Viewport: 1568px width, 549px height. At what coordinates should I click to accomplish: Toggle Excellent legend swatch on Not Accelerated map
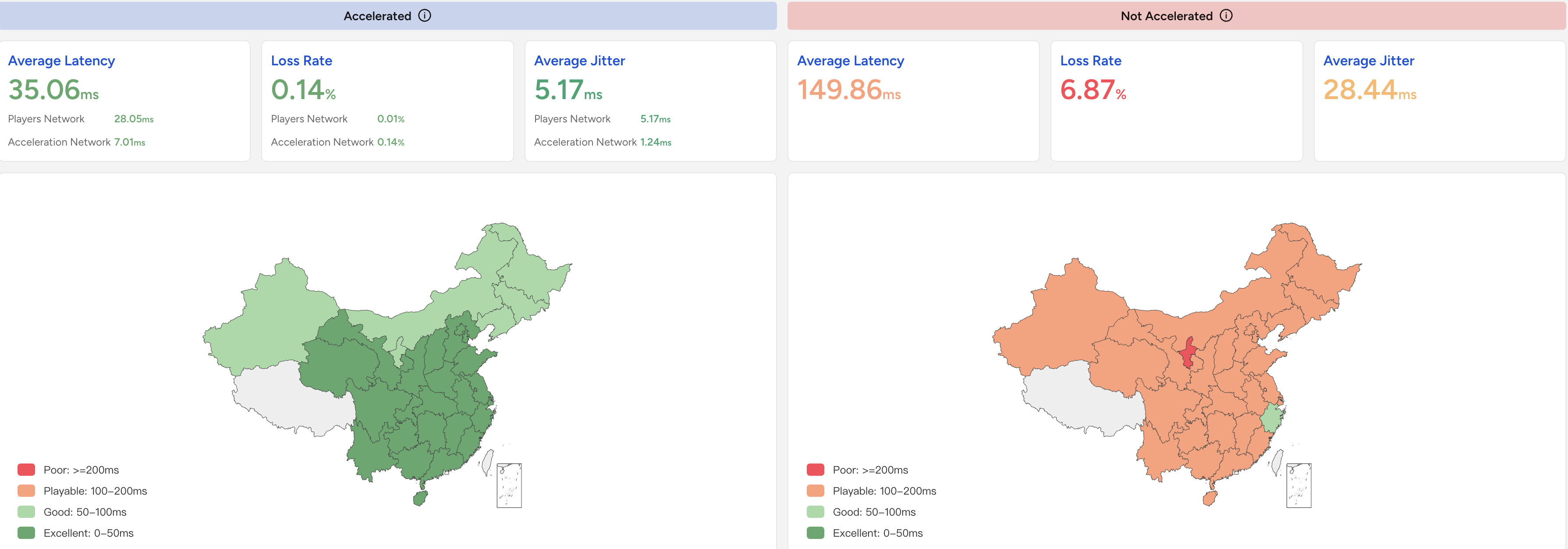pos(815,533)
